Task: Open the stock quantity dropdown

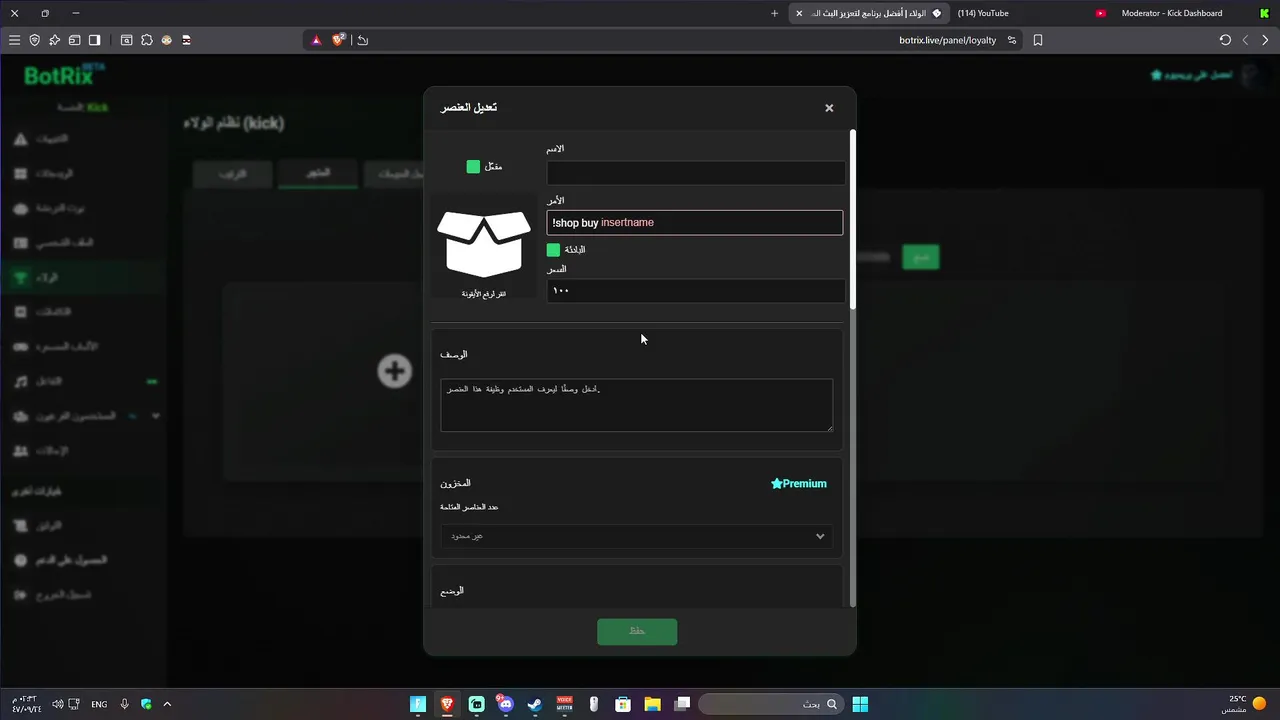Action: [636, 536]
